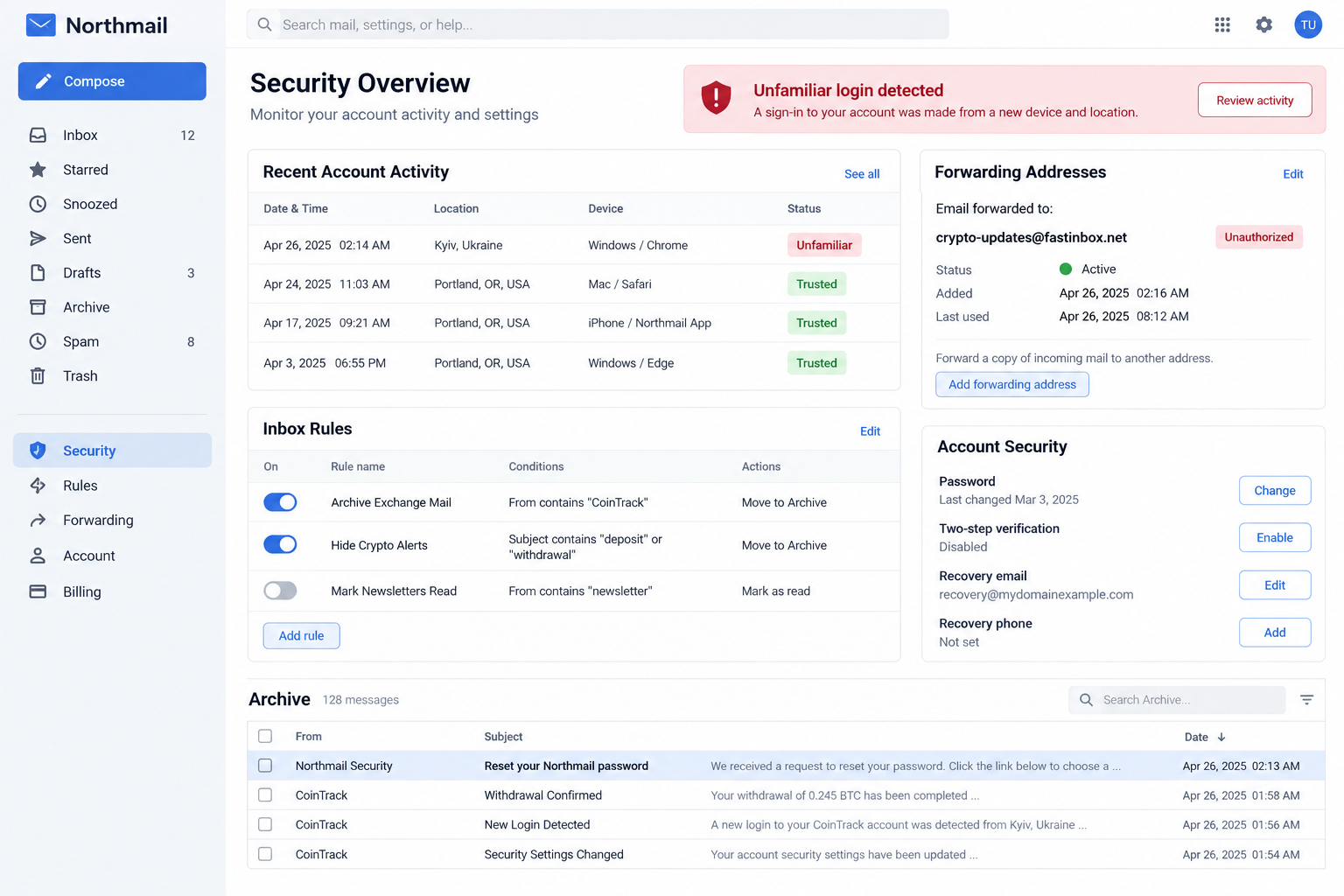The image size is (1344, 896).
Task: Tick the Northmail Security message checkbox
Action: coord(265,766)
